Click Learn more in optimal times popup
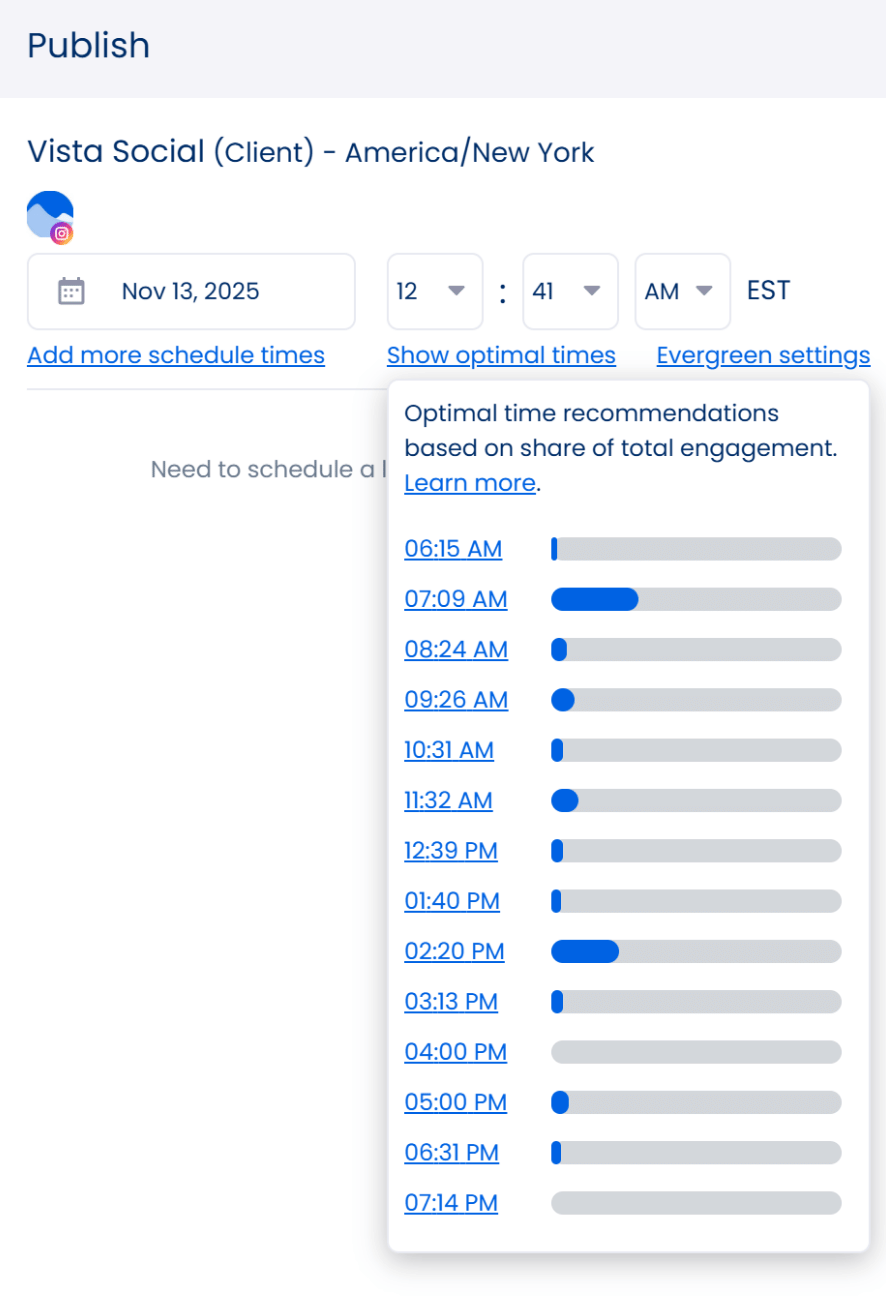This screenshot has height=1302, width=888. click(x=470, y=483)
